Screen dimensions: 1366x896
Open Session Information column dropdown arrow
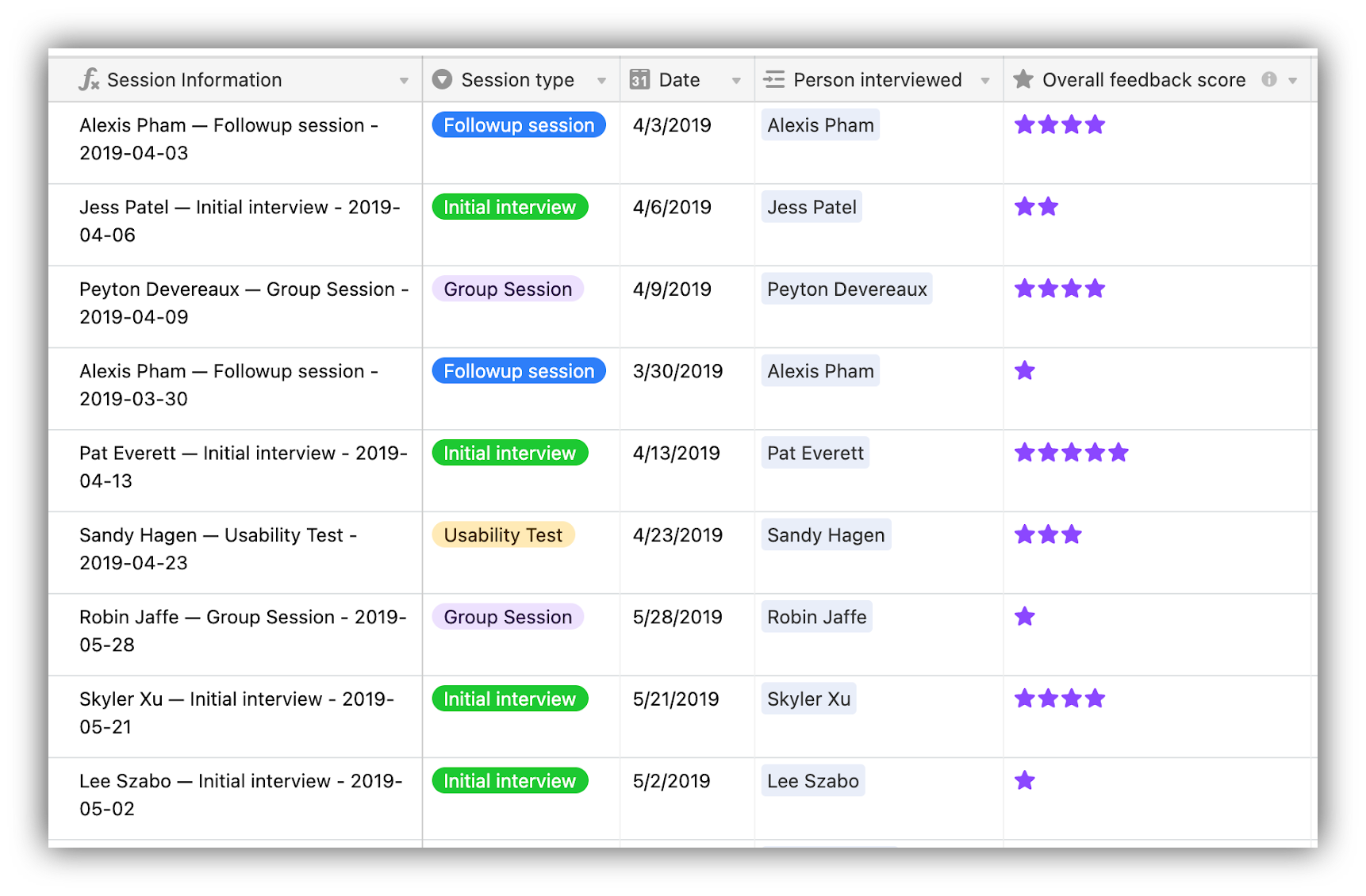[404, 81]
